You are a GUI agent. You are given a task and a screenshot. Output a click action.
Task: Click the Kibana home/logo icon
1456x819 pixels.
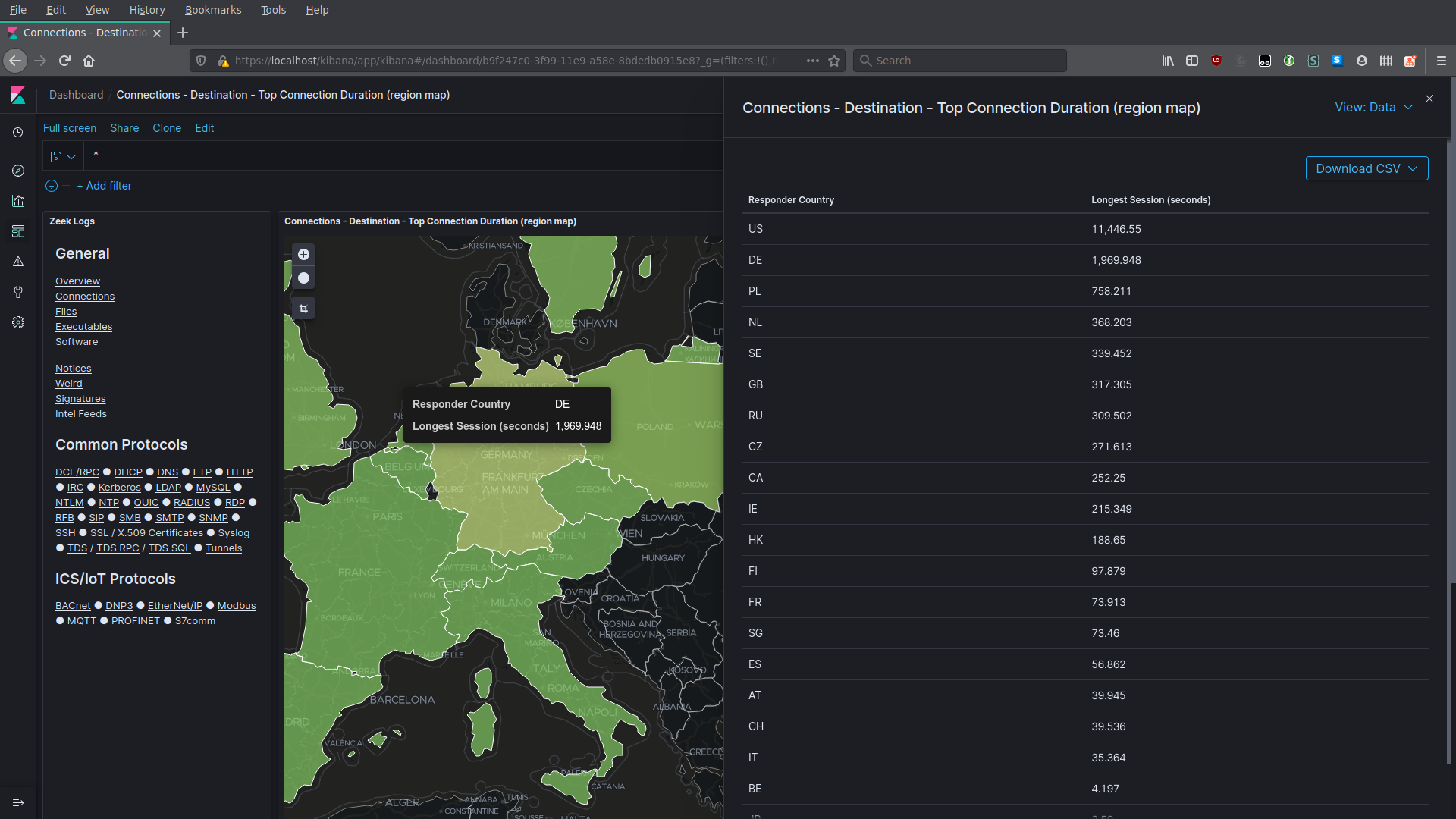pos(18,94)
